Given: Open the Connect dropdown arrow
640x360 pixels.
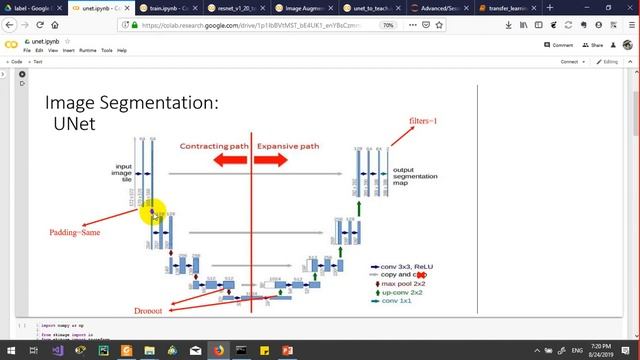Looking at the screenshot, I should 584,62.
